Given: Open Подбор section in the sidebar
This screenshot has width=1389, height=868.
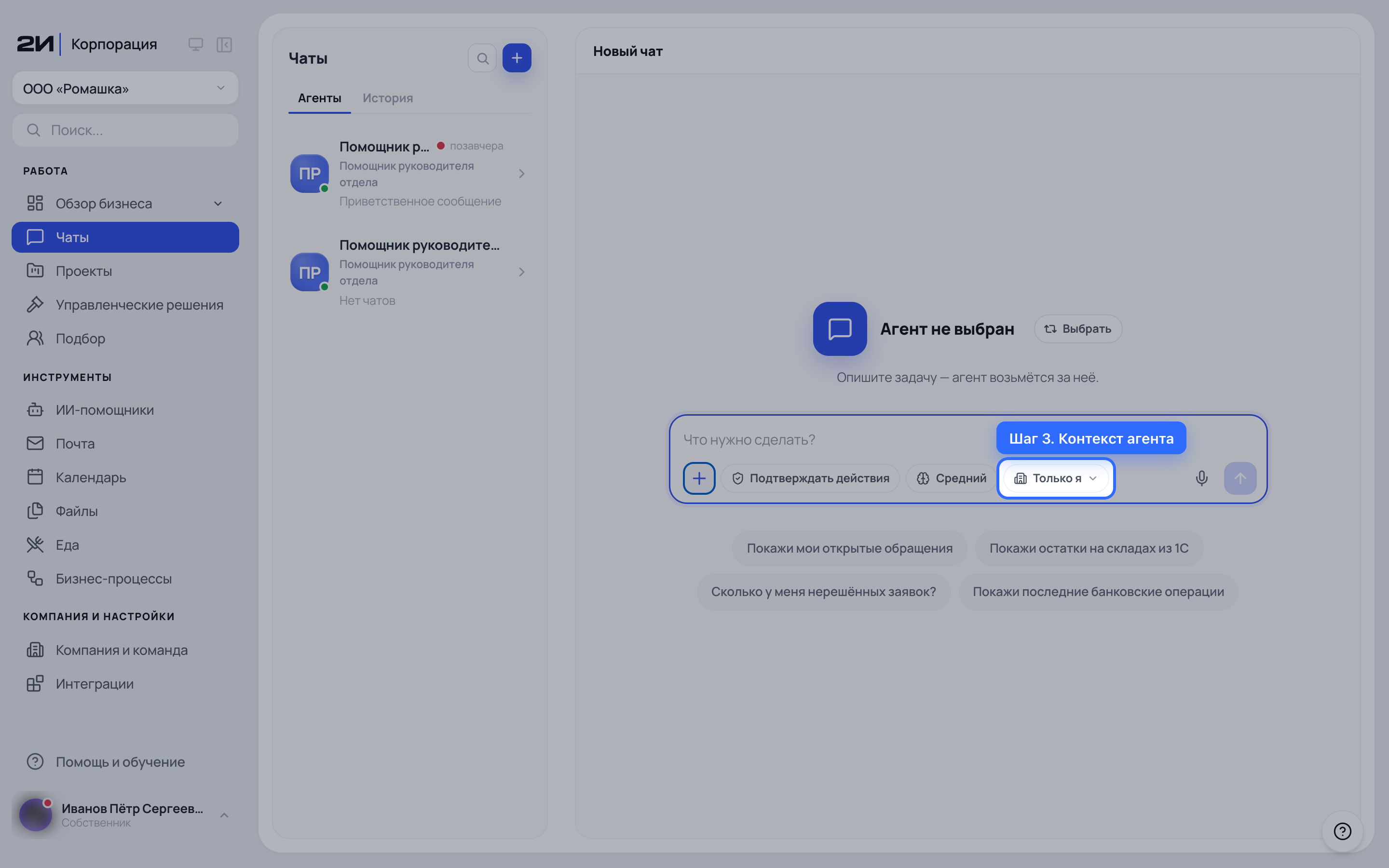Looking at the screenshot, I should coord(125,338).
